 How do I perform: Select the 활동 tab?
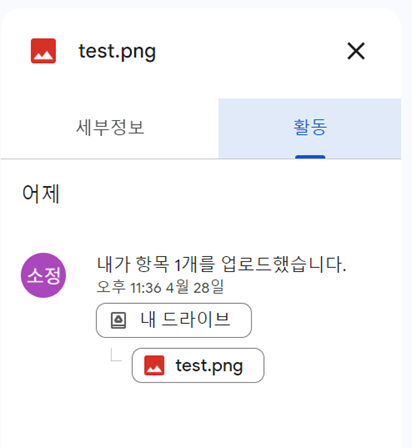coord(310,128)
